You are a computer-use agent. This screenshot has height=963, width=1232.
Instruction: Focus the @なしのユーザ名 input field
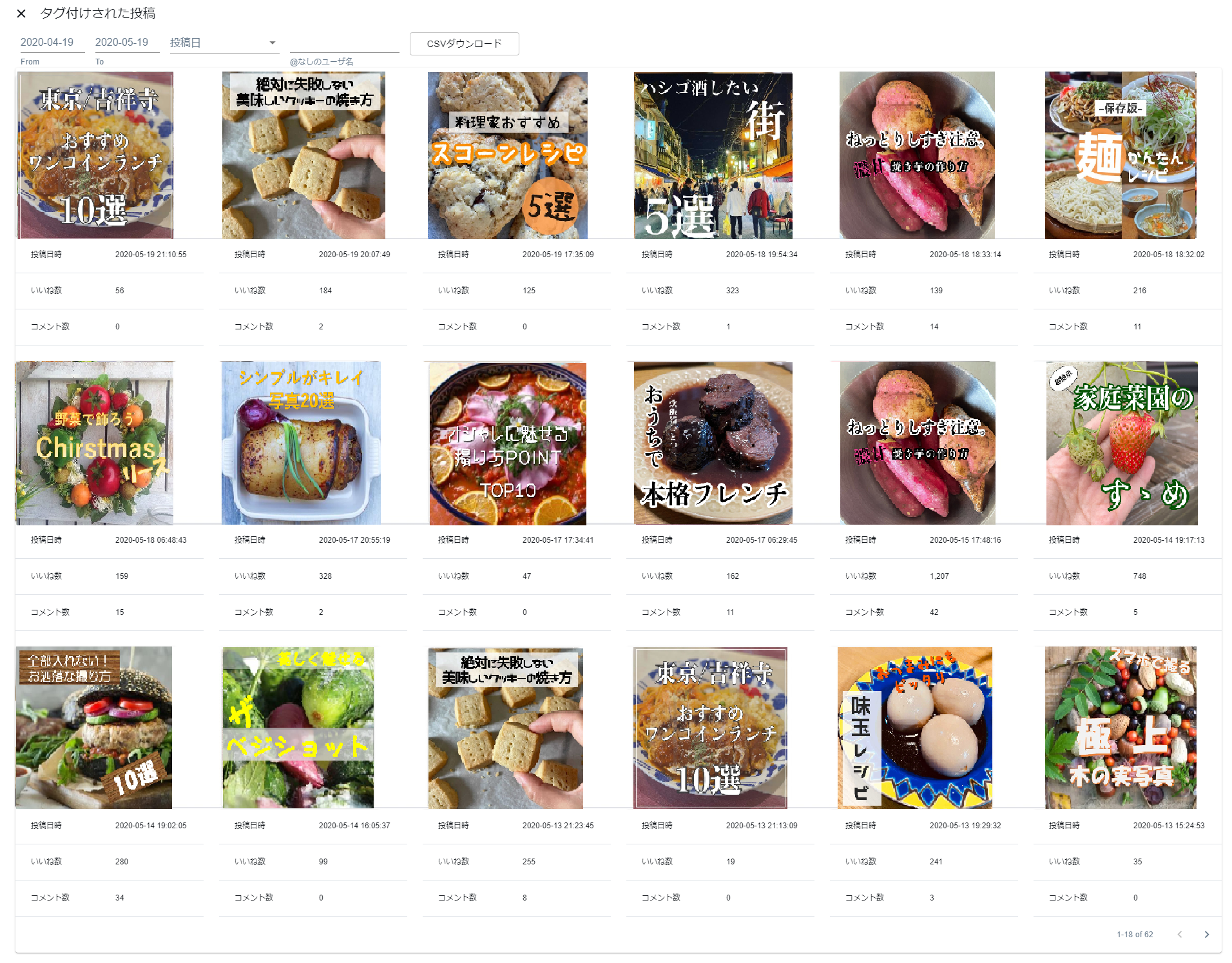(344, 43)
